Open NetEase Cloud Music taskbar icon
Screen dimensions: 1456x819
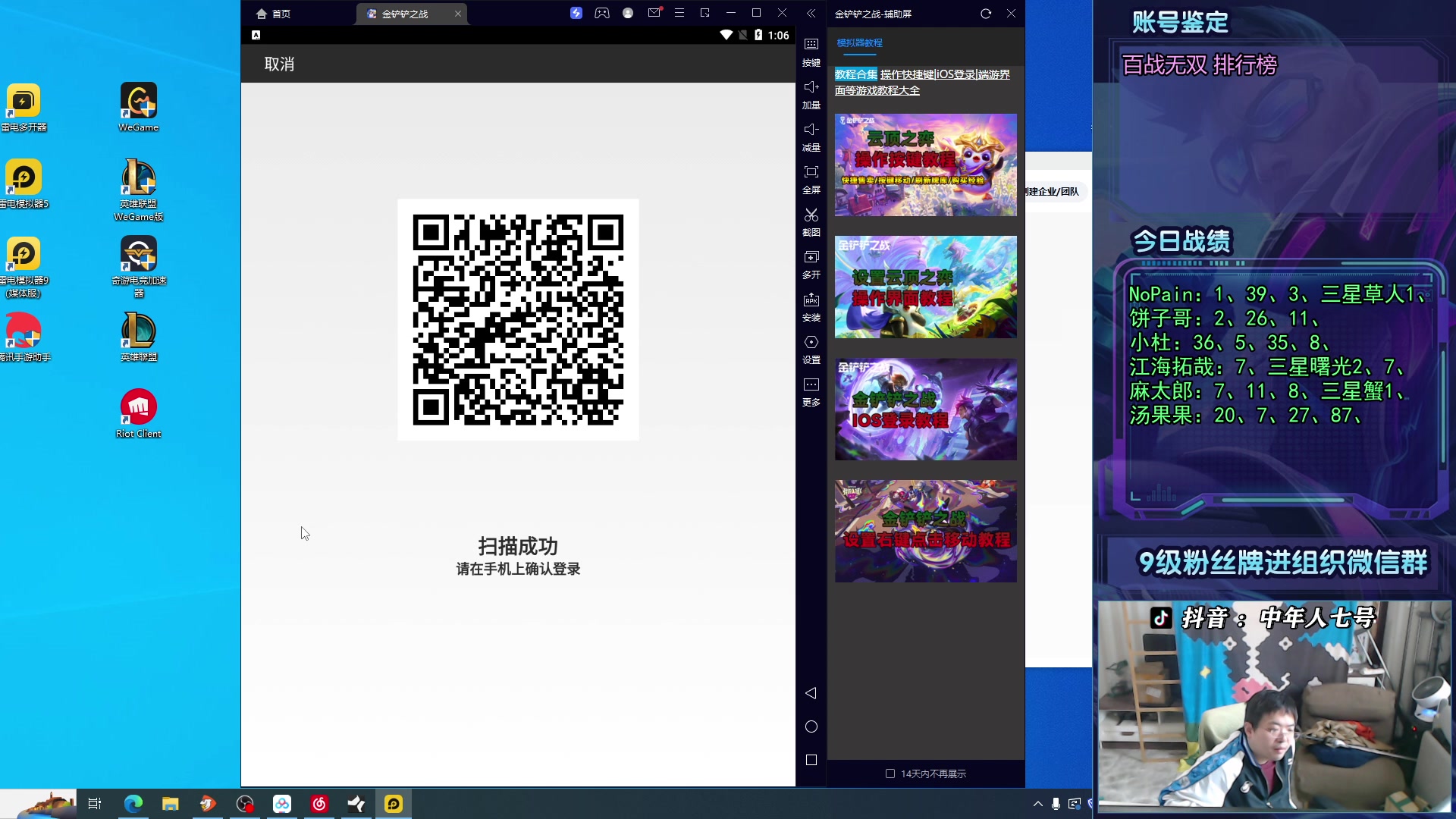click(x=319, y=804)
